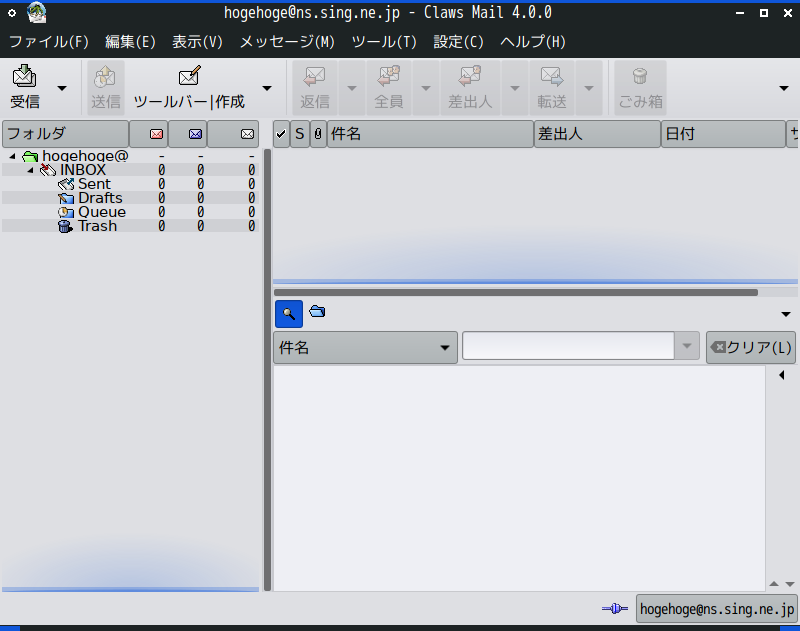The height and width of the screenshot is (631, 800).
Task: Open the 設定(C) menu
Action: click(x=458, y=42)
